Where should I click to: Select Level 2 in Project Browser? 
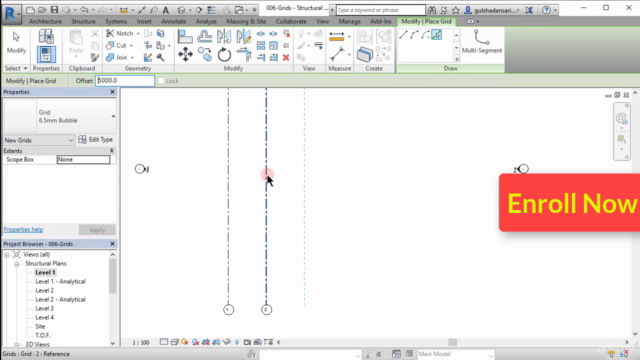[x=44, y=291]
